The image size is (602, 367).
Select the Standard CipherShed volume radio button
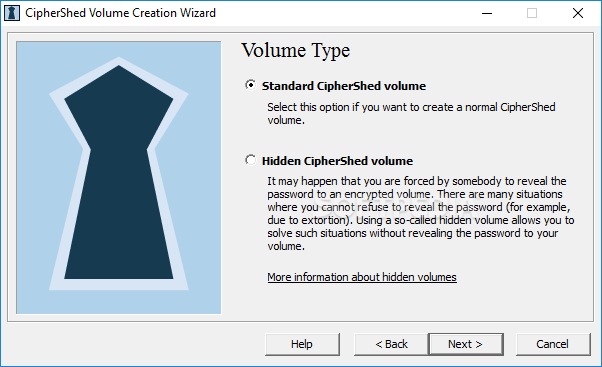(x=251, y=85)
